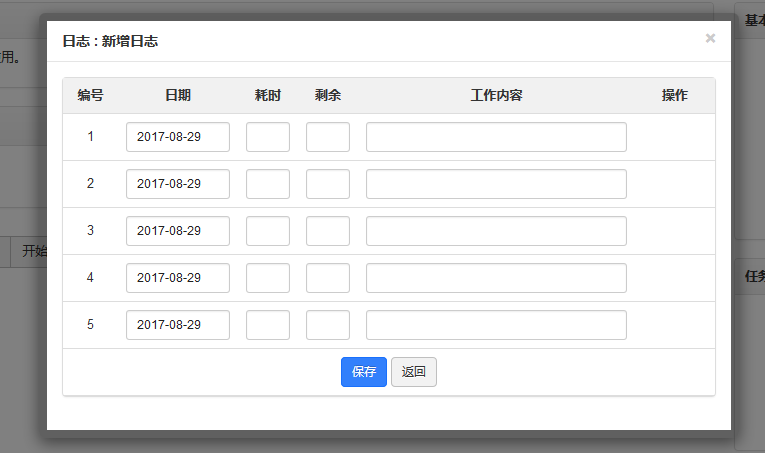Open the date field in row 3
765x453 pixels.
[x=178, y=231]
